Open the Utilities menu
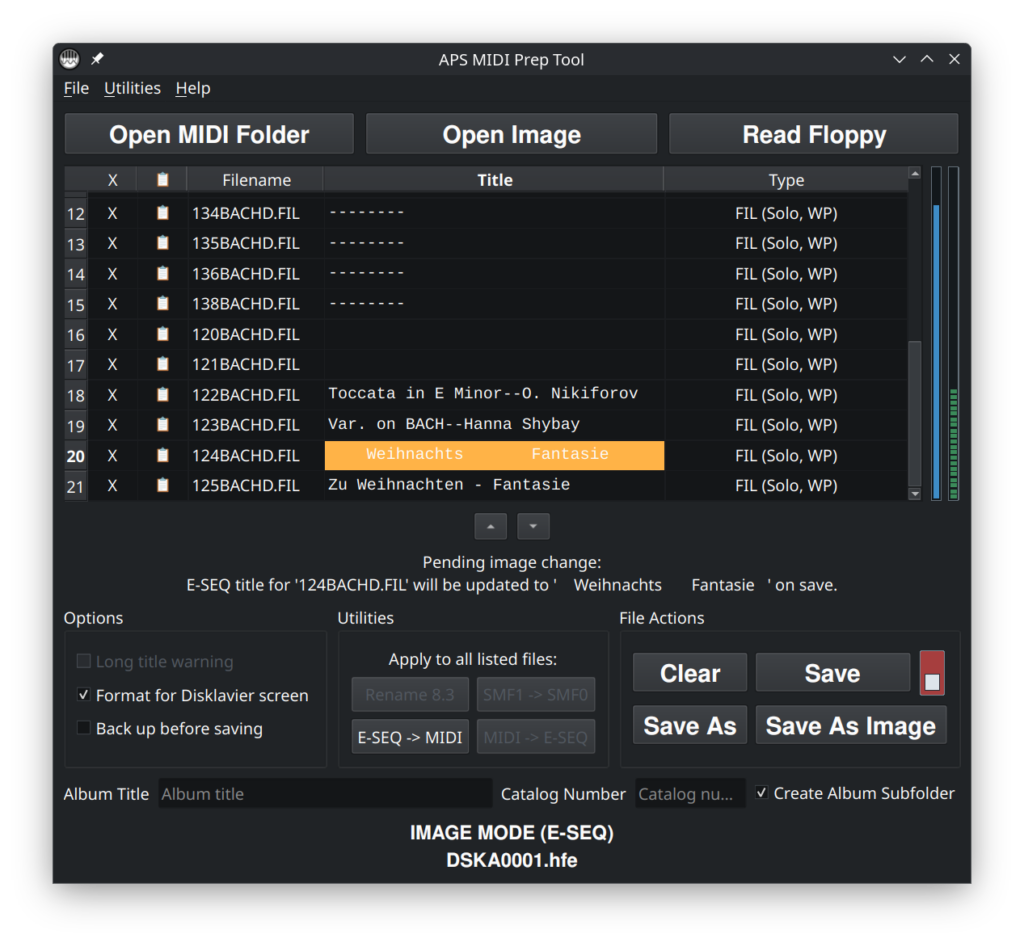Screen dimensions: 1024x946 132,88
